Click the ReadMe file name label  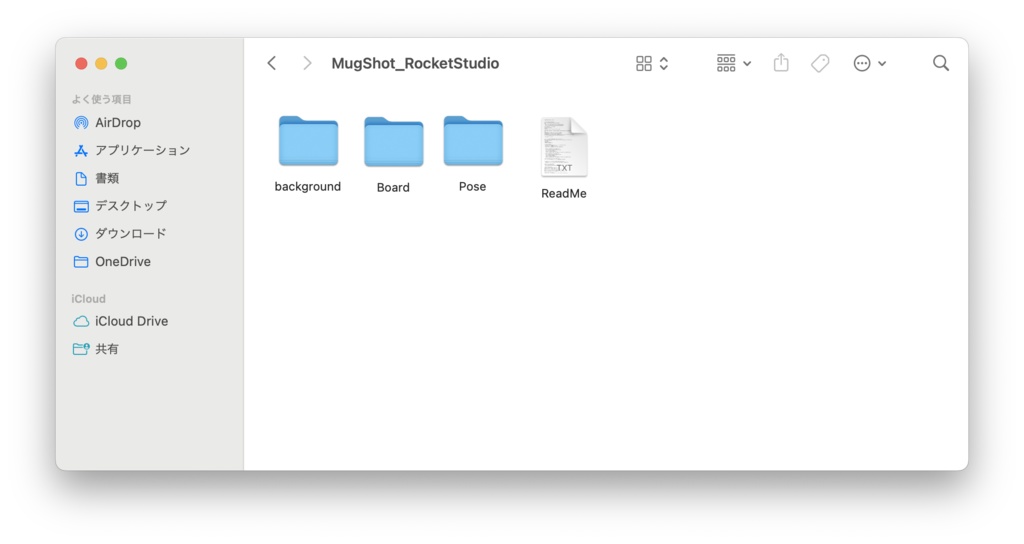pyautogui.click(x=564, y=193)
